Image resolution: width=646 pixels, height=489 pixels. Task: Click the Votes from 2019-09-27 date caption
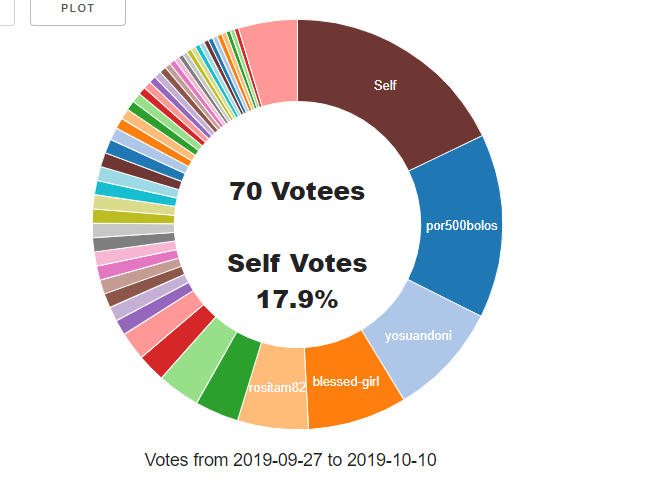pos(290,460)
